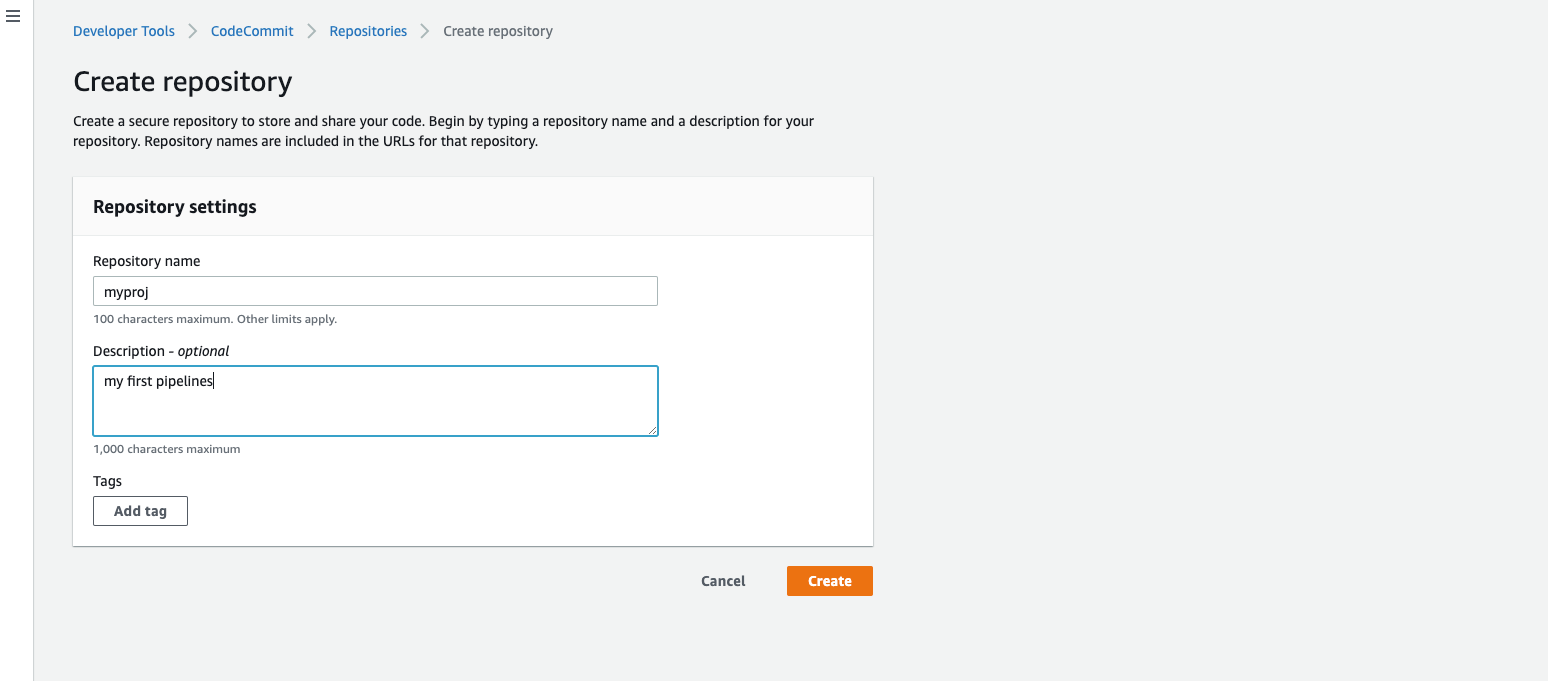Click the Repository name input field
This screenshot has height=681, width=1548.
375,290
